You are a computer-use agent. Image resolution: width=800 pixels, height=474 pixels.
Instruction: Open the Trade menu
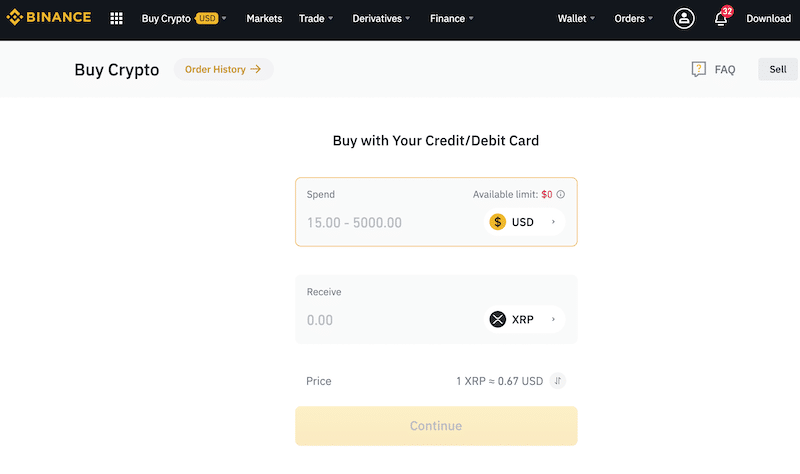[x=316, y=18]
